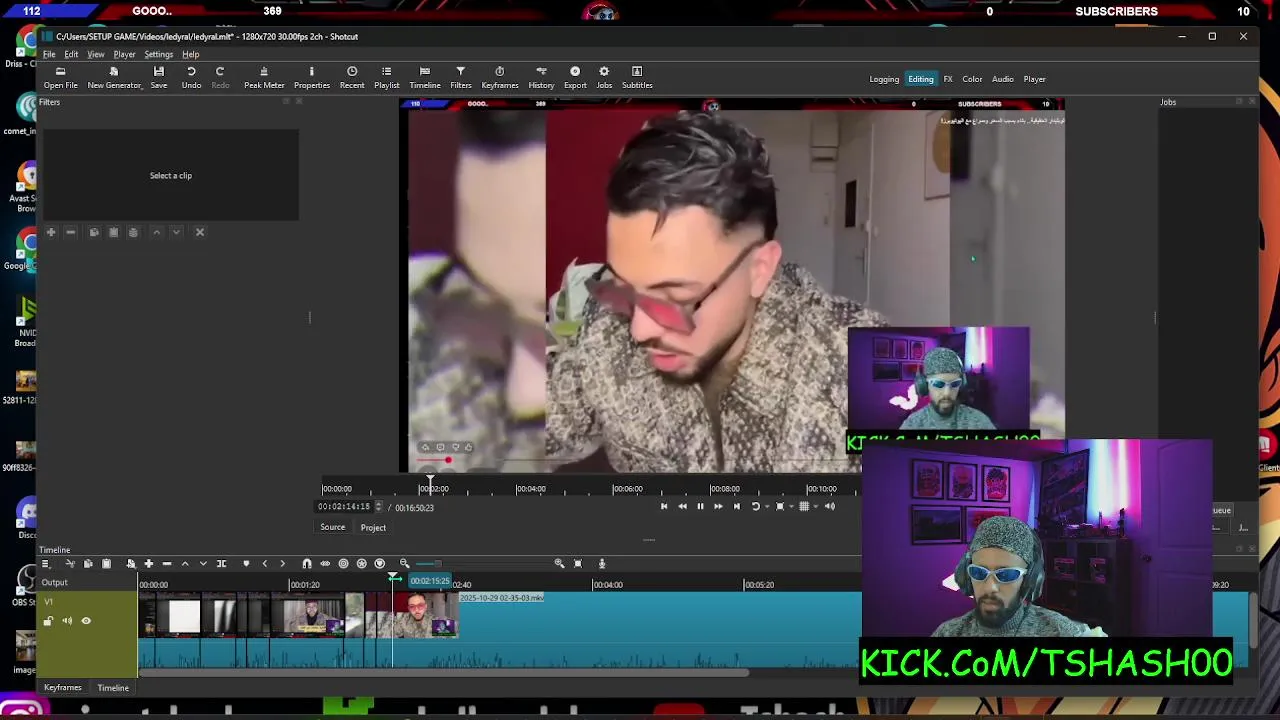Viewport: 1280px width, 720px height.
Task: Open the Export panel
Action: (575, 77)
